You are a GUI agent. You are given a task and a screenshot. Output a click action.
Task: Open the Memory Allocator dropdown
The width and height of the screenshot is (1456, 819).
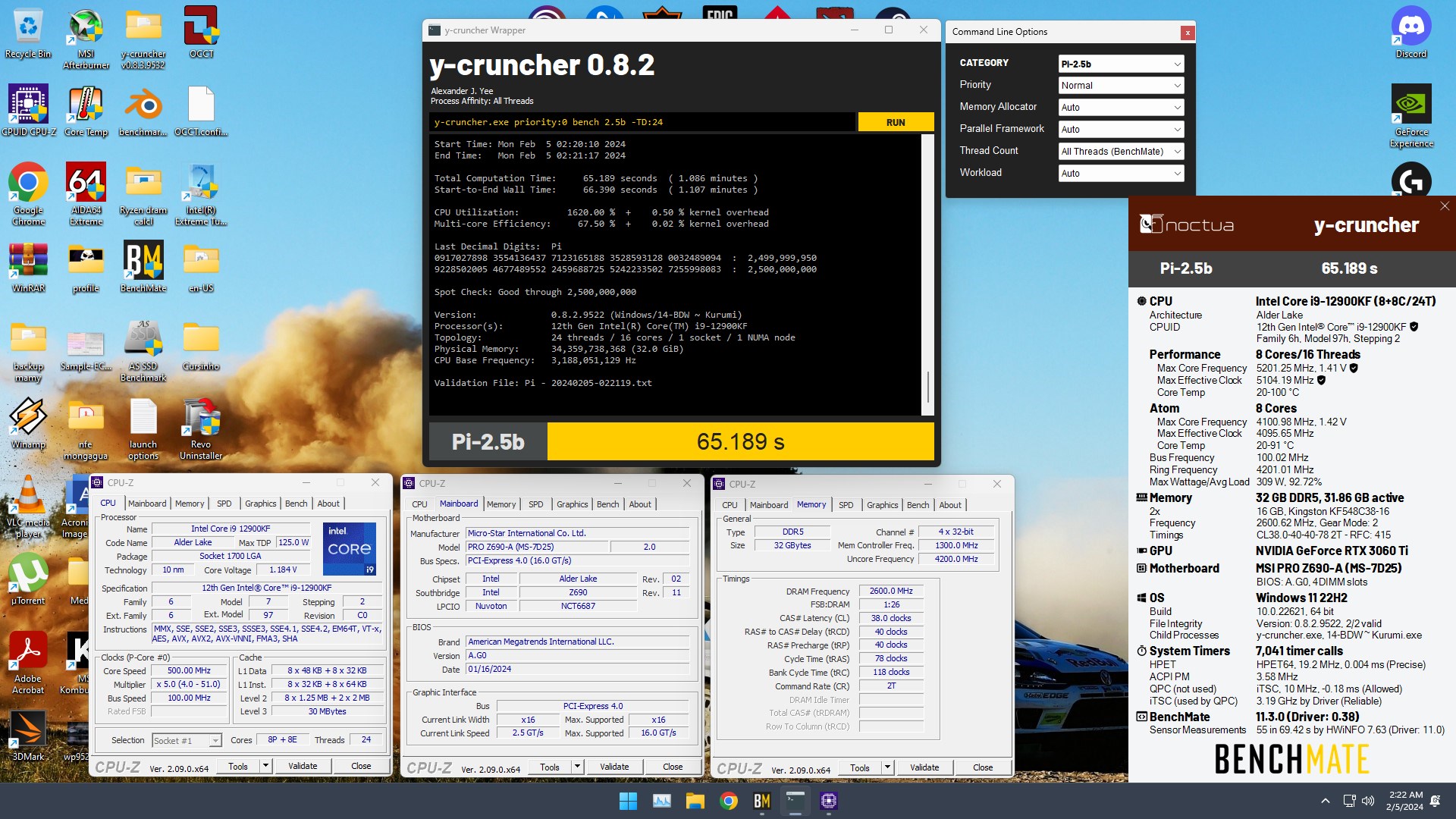(x=1121, y=108)
